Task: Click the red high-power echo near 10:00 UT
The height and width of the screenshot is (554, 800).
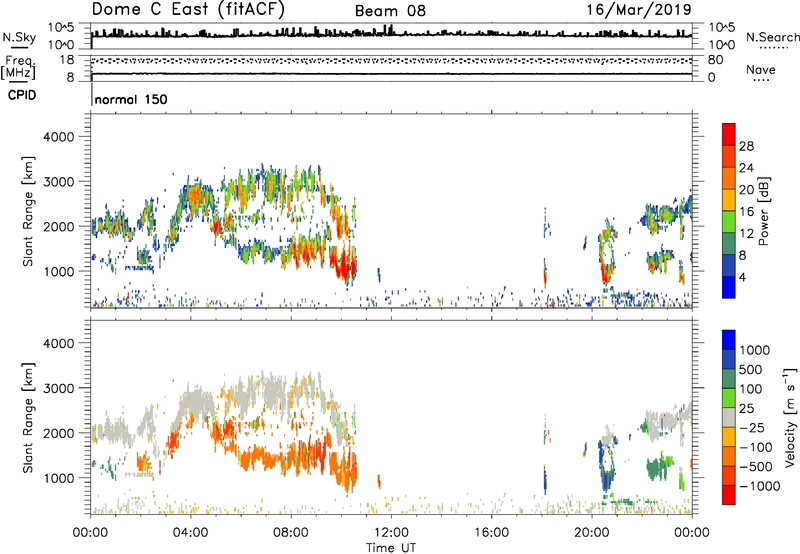Action: 343,265
